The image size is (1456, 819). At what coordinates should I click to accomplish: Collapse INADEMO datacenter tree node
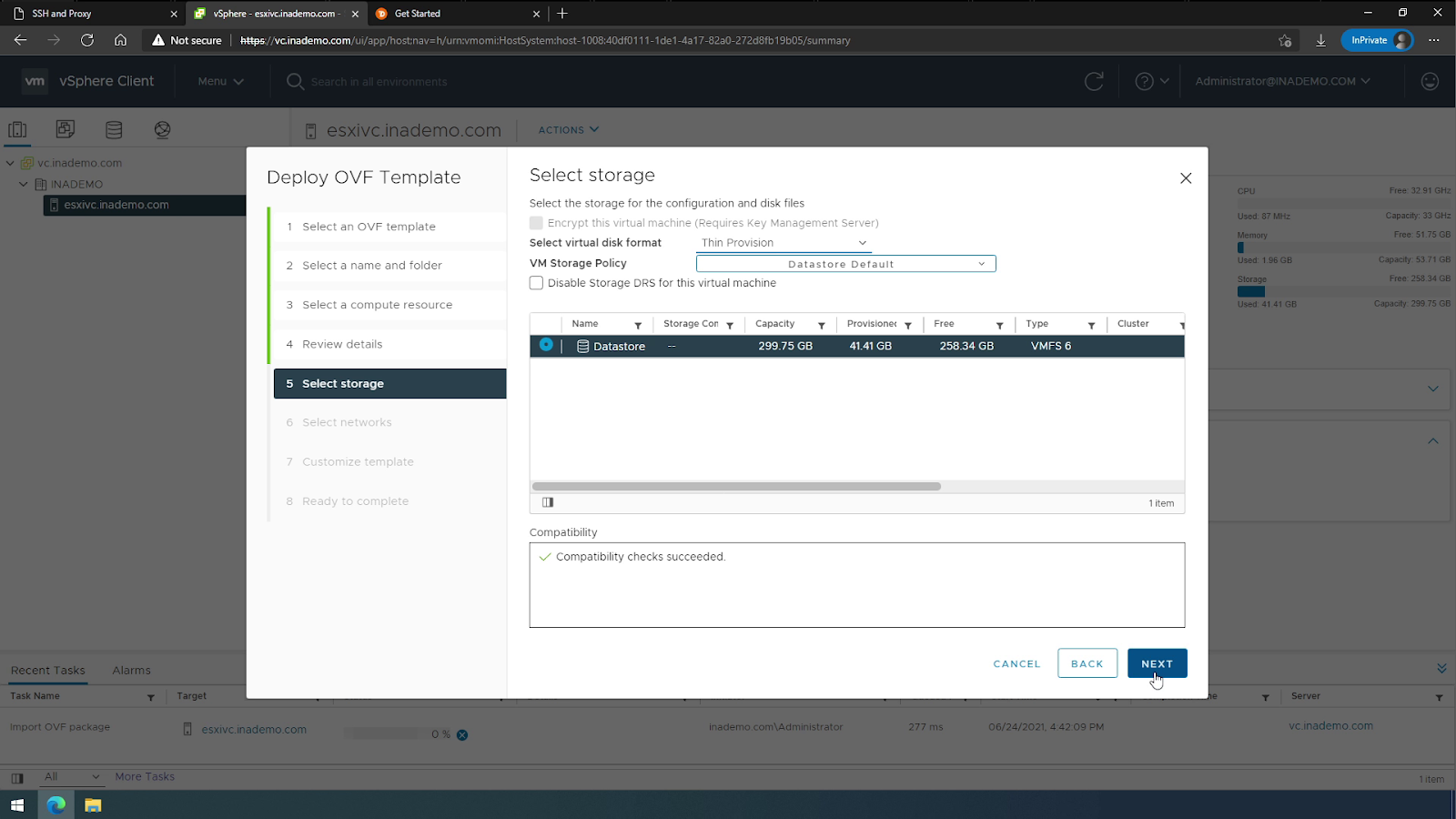(x=24, y=184)
